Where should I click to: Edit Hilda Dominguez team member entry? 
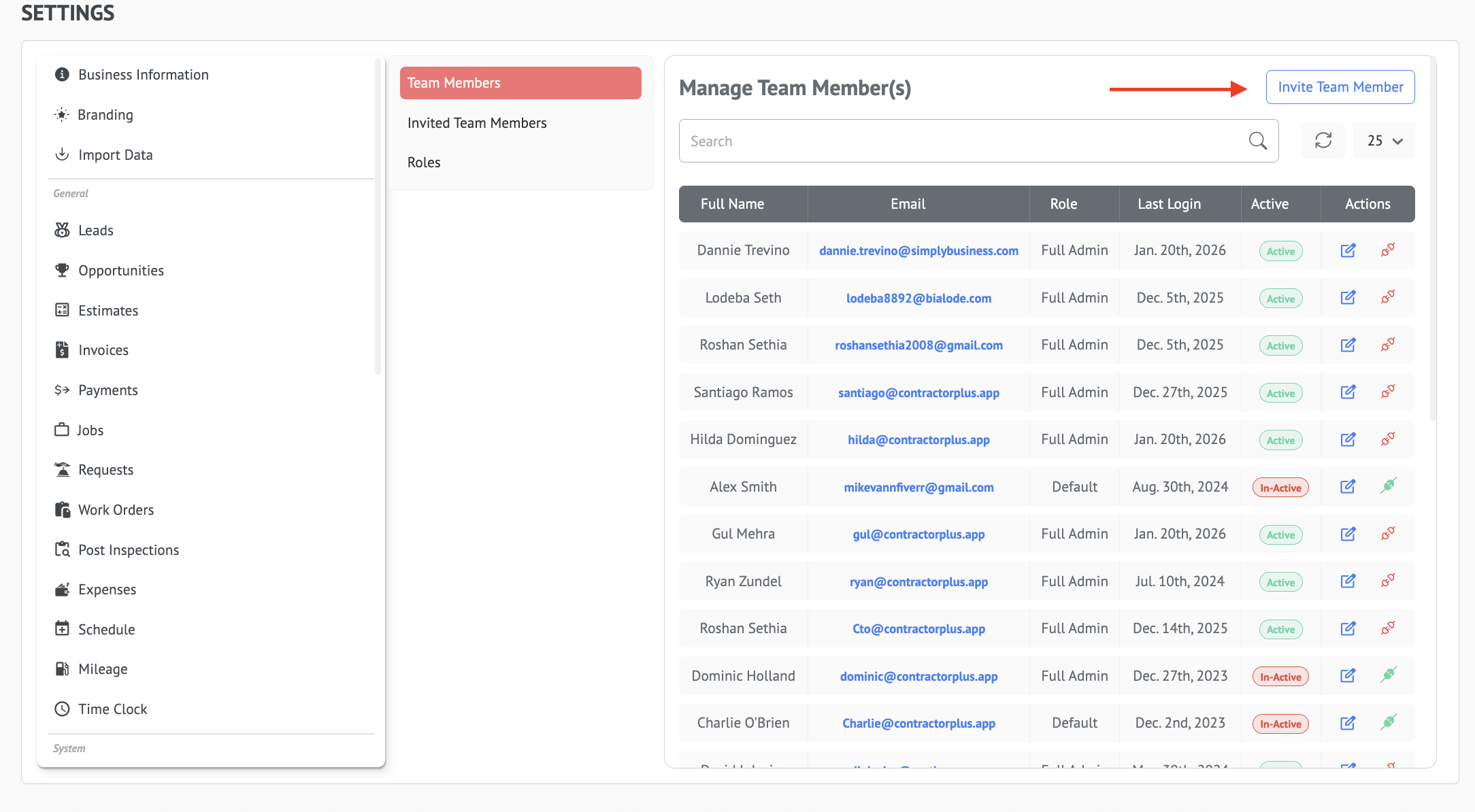1348,439
